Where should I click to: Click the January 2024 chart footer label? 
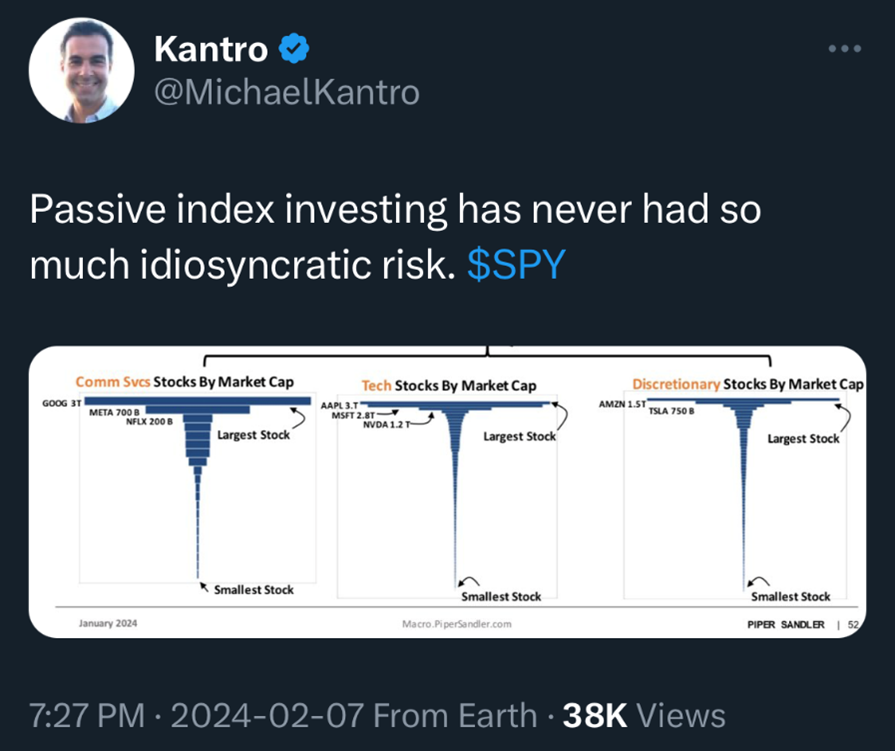pos(108,623)
